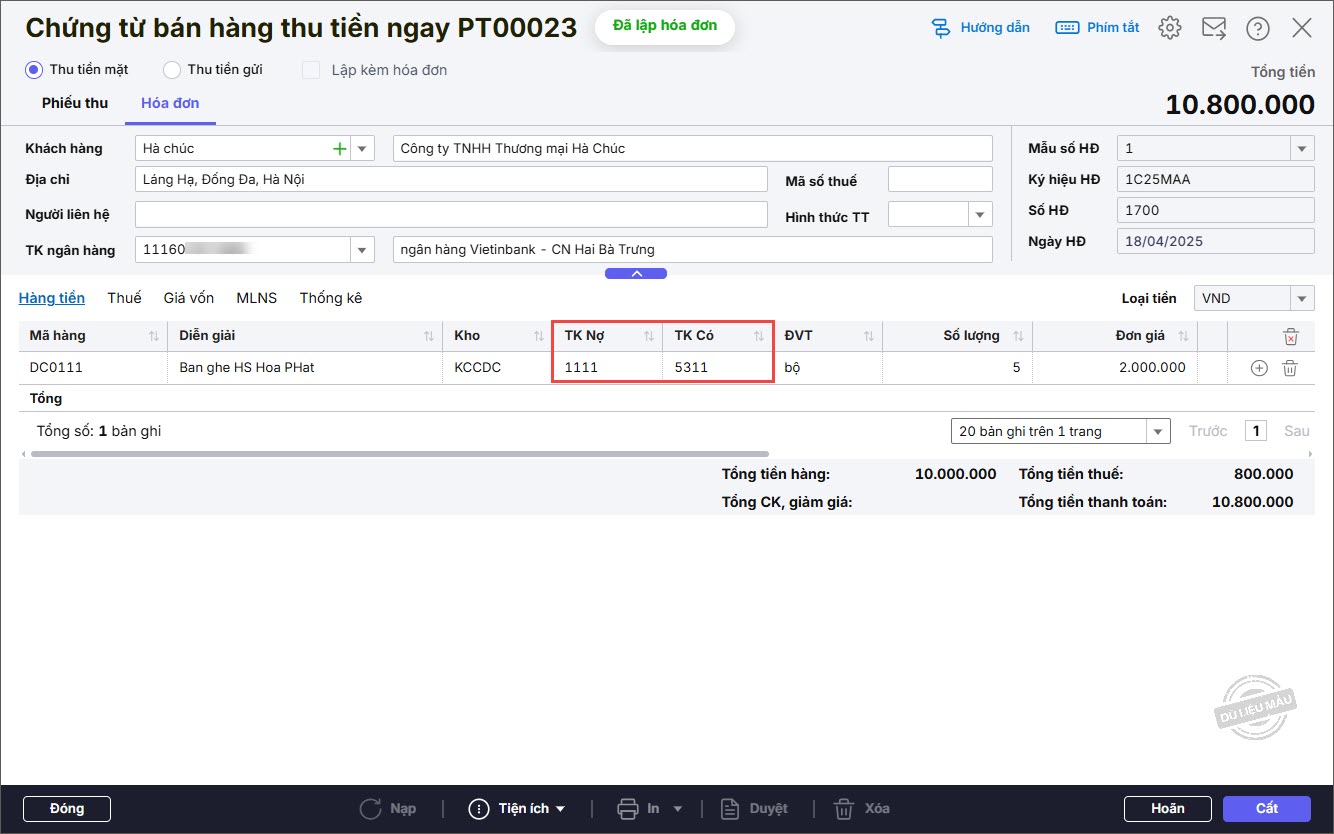Expand the Loại tiền VND dropdown
This screenshot has width=1334, height=834.
1302,298
